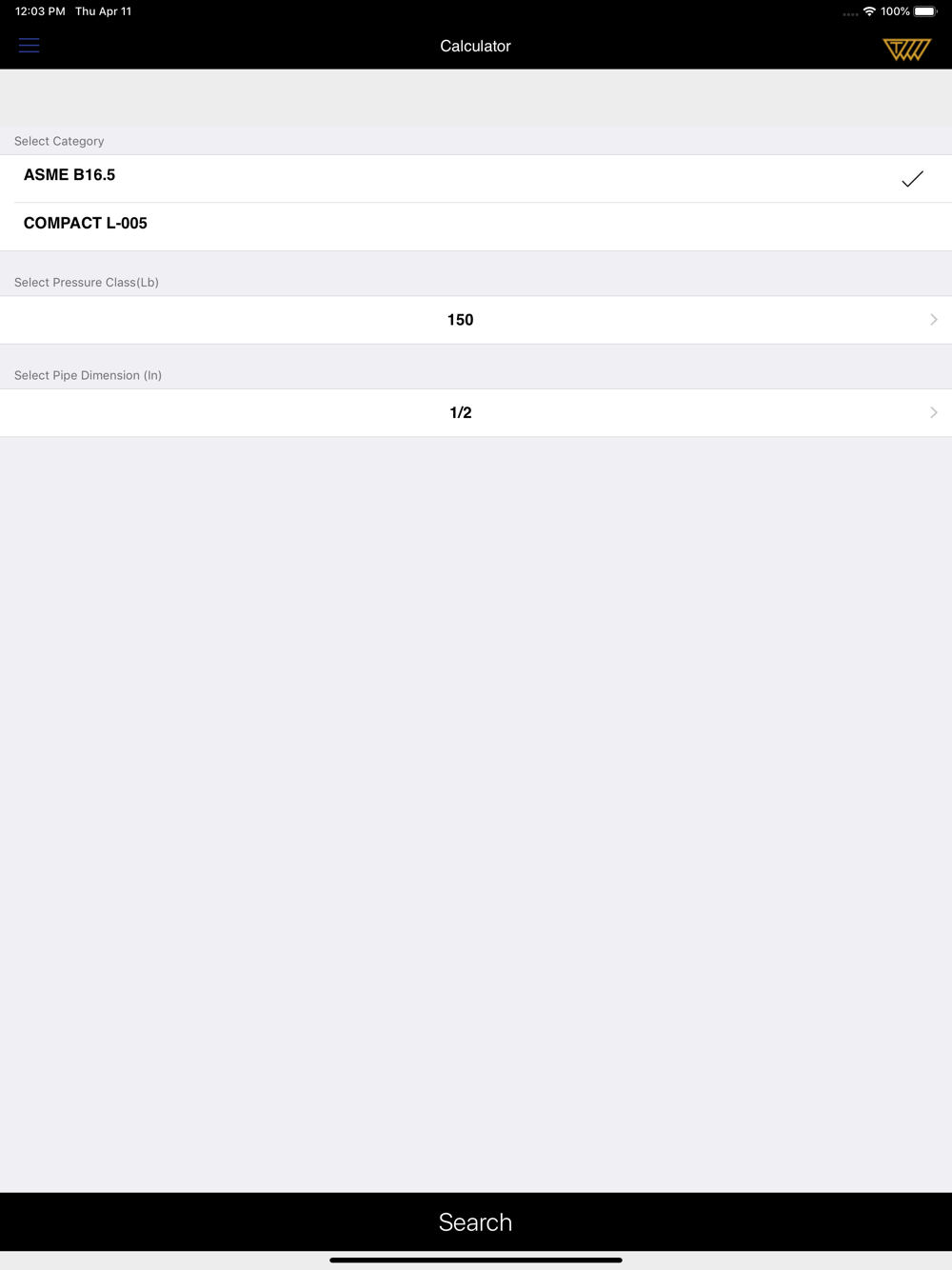Open the hamburger menu icon

(29, 46)
